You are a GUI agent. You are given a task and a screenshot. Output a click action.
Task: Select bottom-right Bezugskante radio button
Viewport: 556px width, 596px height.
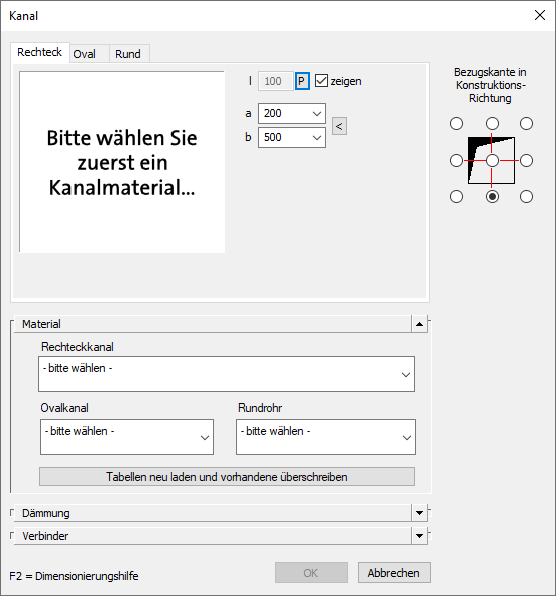point(526,197)
